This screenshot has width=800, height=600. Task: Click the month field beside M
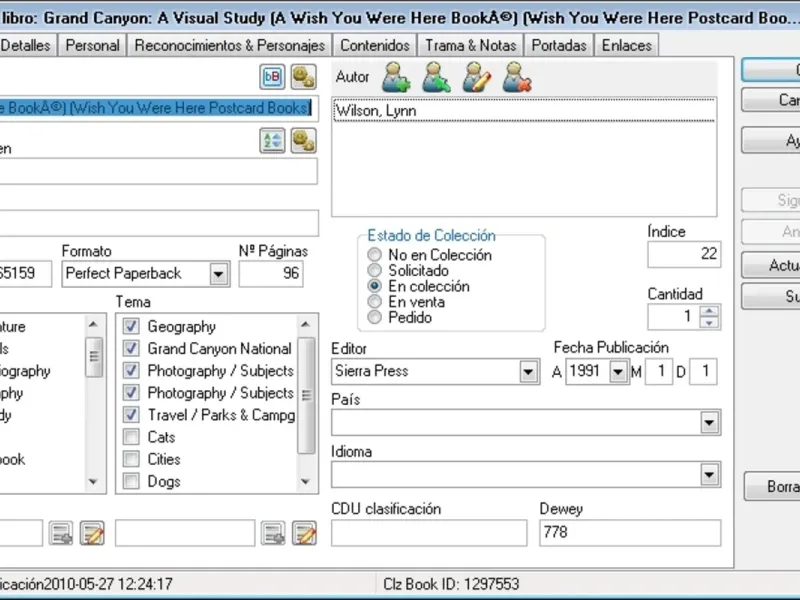tap(659, 371)
